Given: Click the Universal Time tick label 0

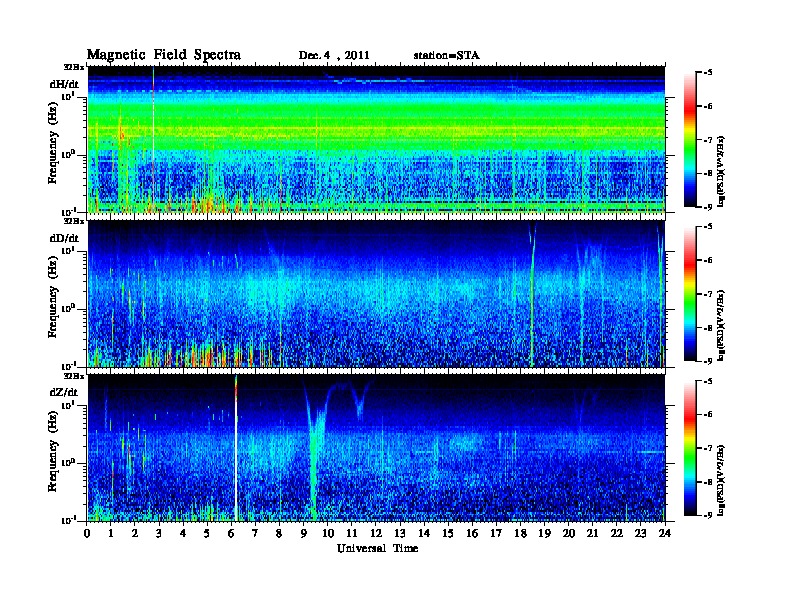Looking at the screenshot, I should click(87, 533).
